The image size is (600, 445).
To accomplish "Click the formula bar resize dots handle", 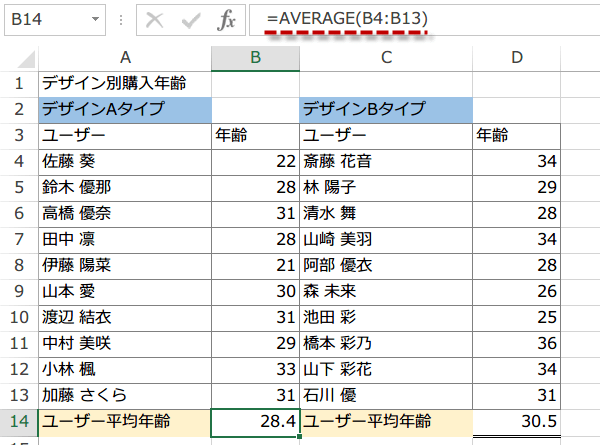I will click(121, 20).
